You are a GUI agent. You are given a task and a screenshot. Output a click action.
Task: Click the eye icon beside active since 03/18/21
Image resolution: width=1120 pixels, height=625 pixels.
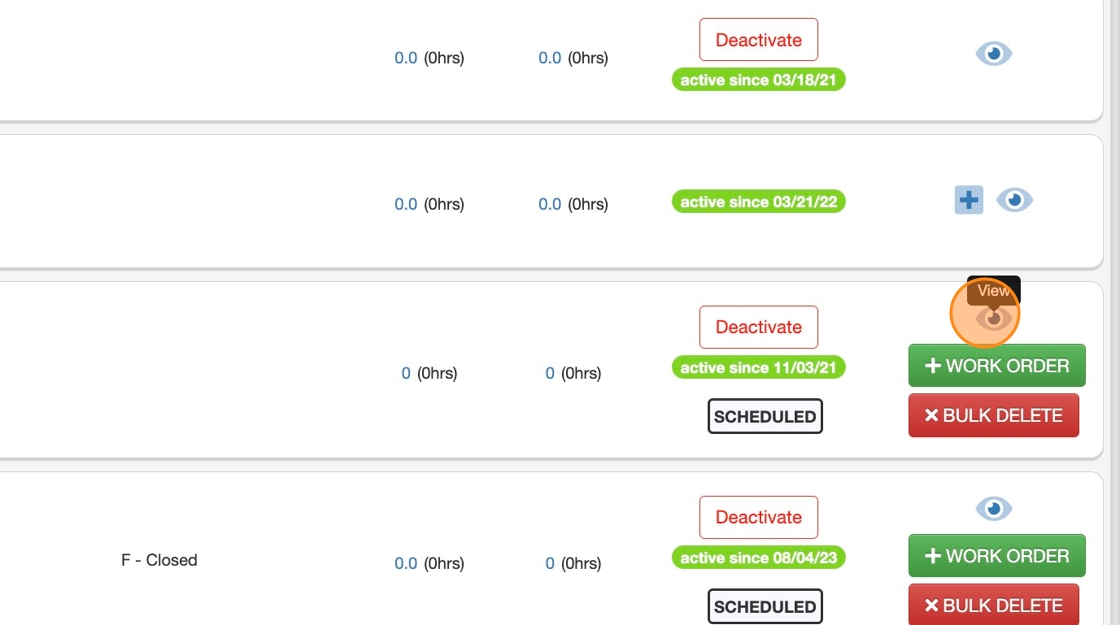[x=993, y=54]
